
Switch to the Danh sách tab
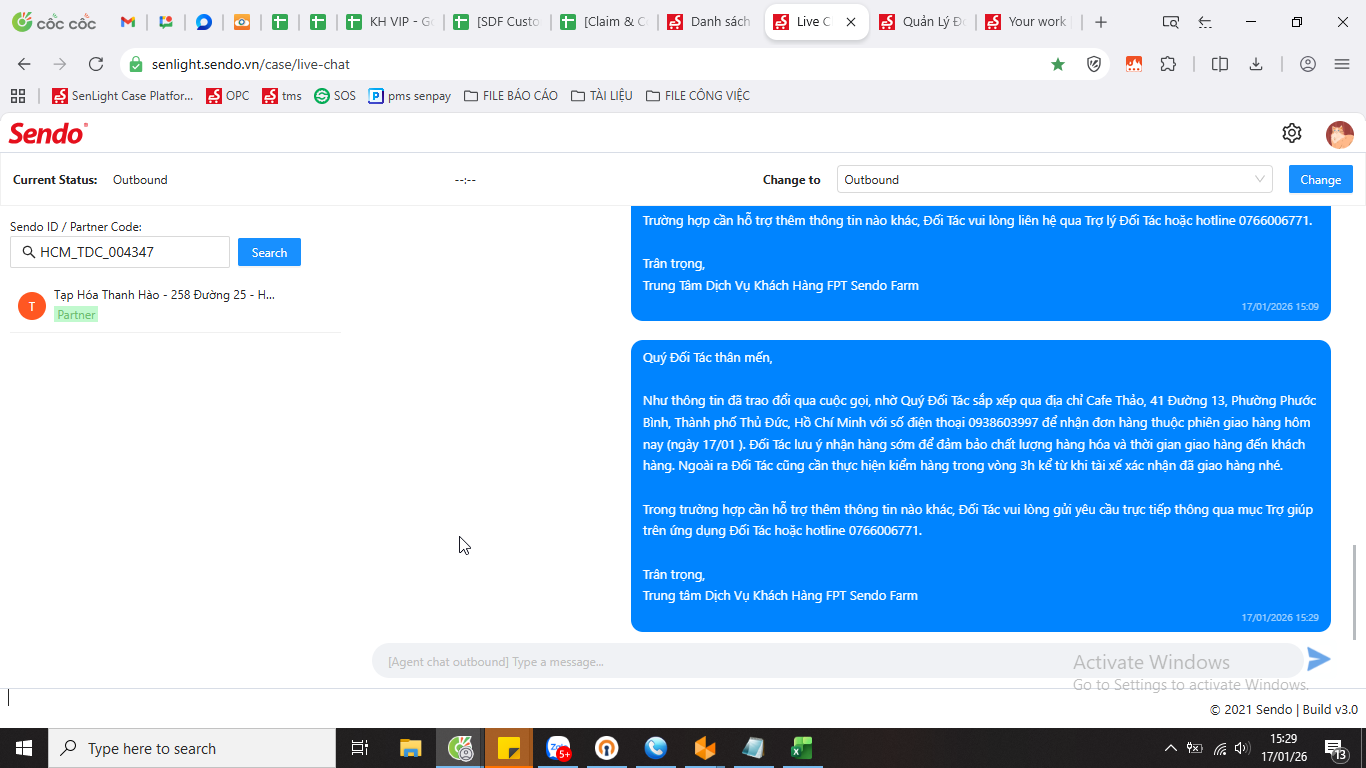tap(710, 22)
